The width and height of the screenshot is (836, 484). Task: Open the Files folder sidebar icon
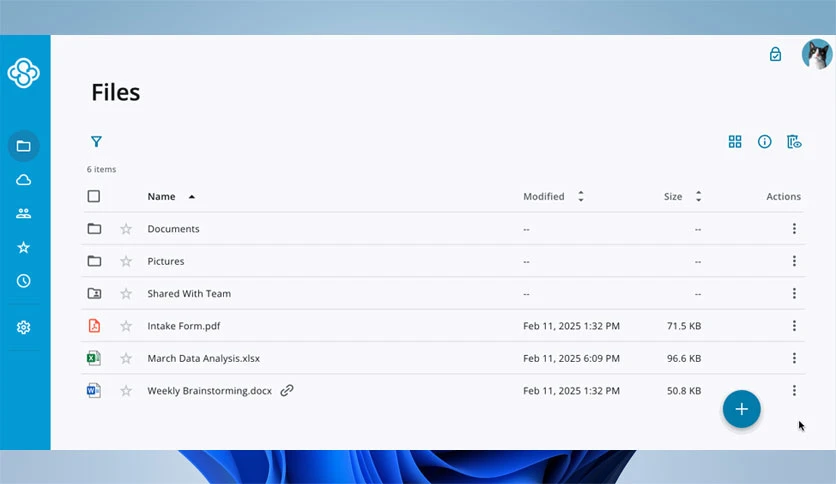[23, 146]
